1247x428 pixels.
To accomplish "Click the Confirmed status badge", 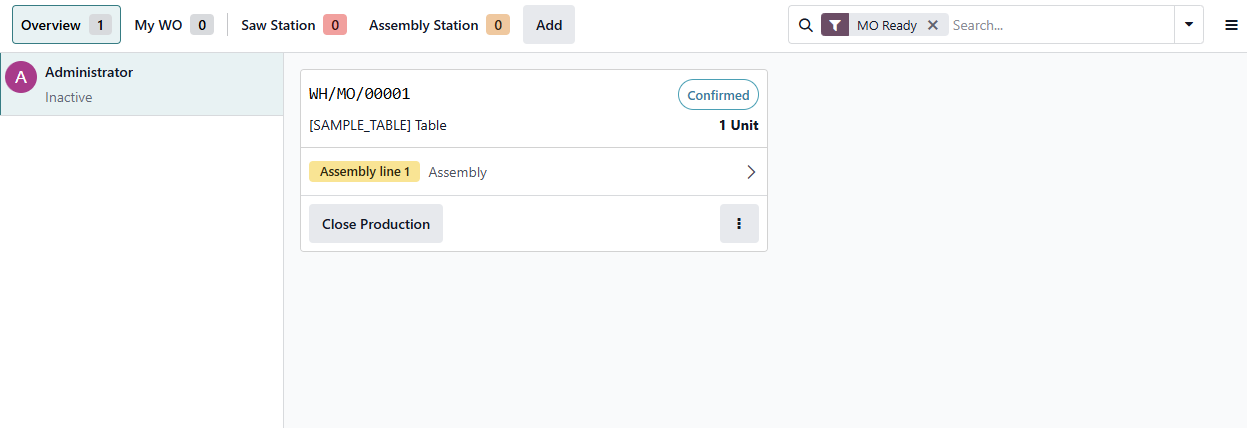I will coord(718,95).
